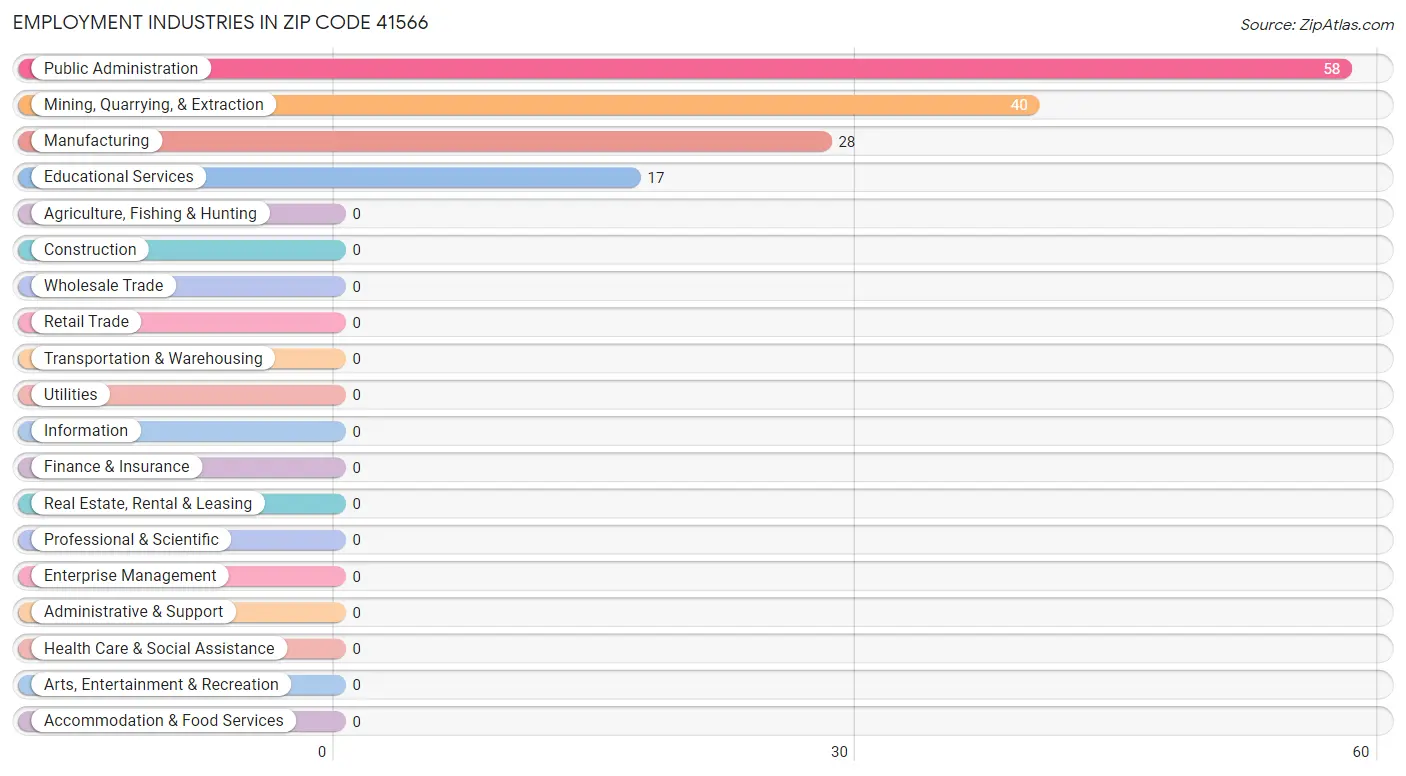1406x776 pixels.
Task: Select the Retail Trade label
Action: click(x=86, y=321)
